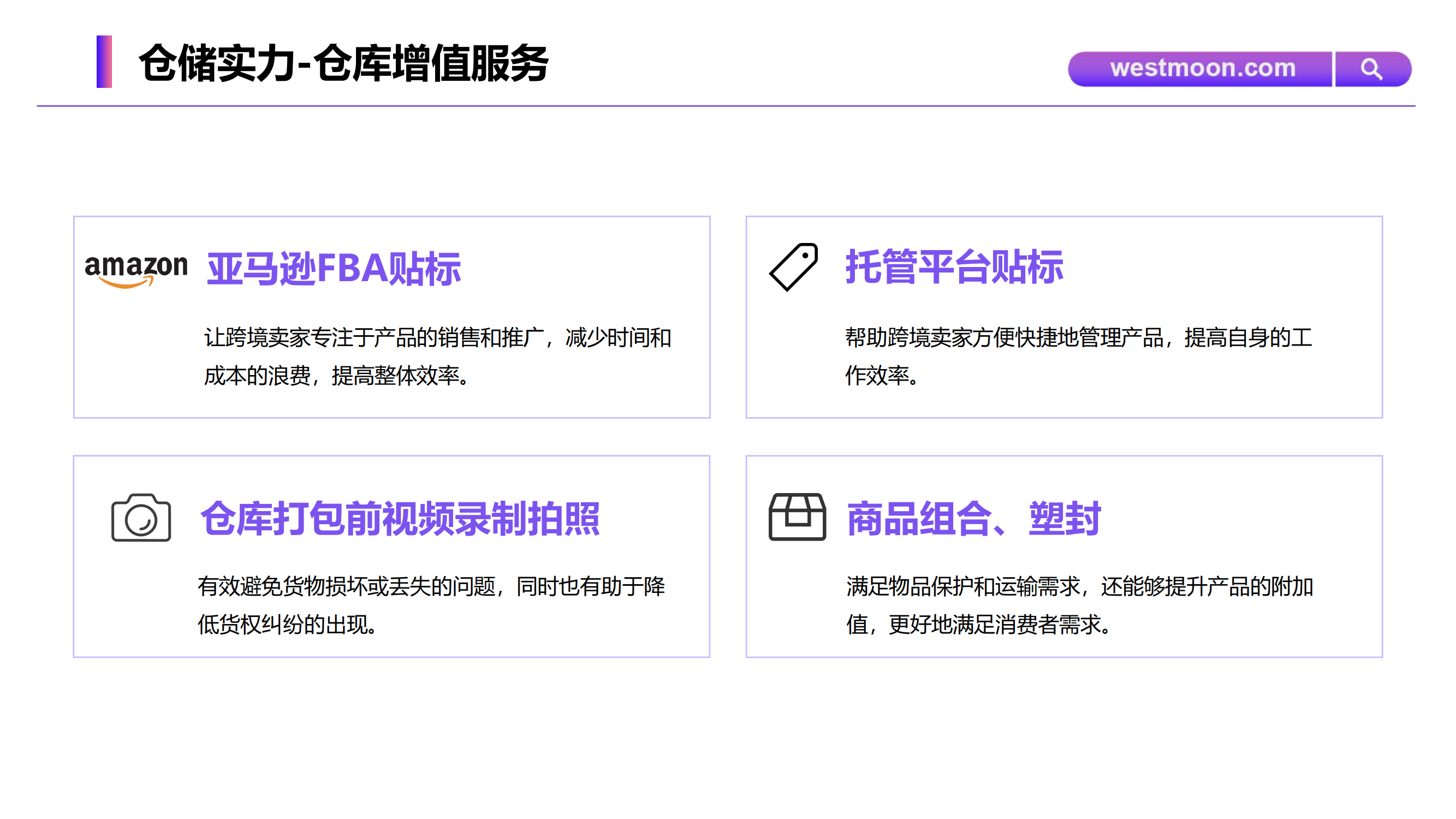
Task: Click the search magnifier icon
Action: pyautogui.click(x=1371, y=69)
